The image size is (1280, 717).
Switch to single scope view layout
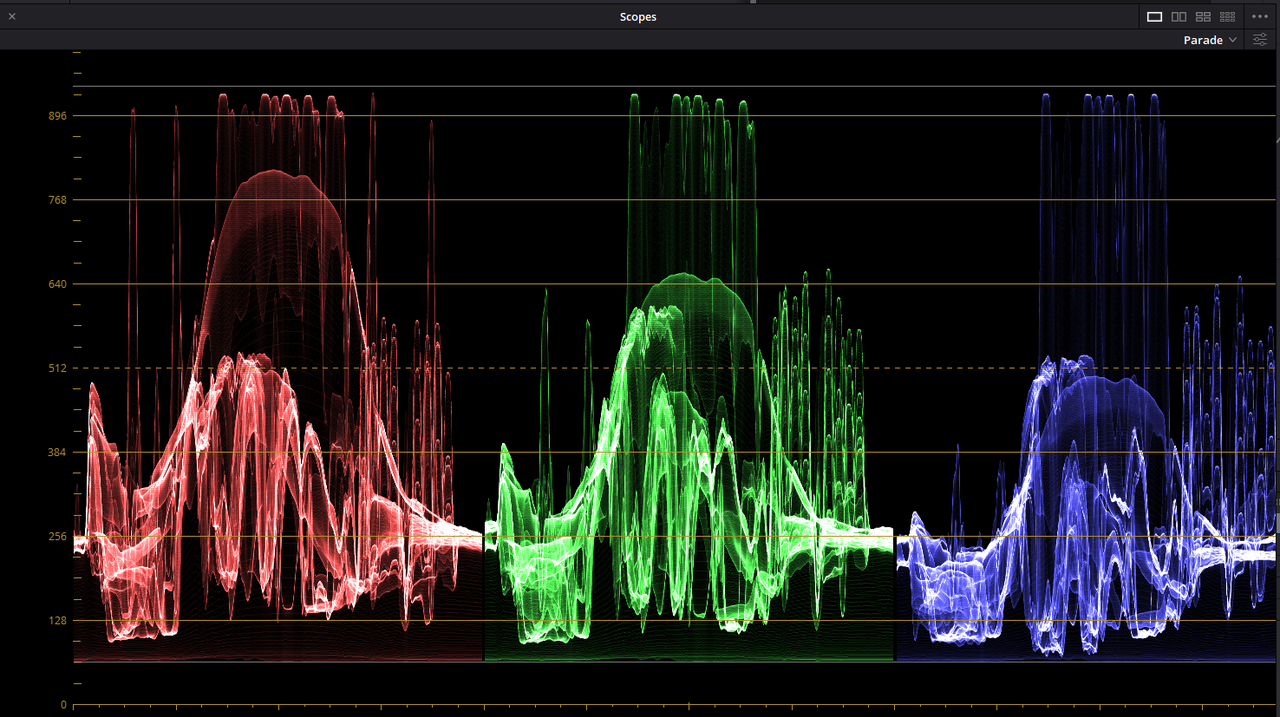(x=1154, y=17)
